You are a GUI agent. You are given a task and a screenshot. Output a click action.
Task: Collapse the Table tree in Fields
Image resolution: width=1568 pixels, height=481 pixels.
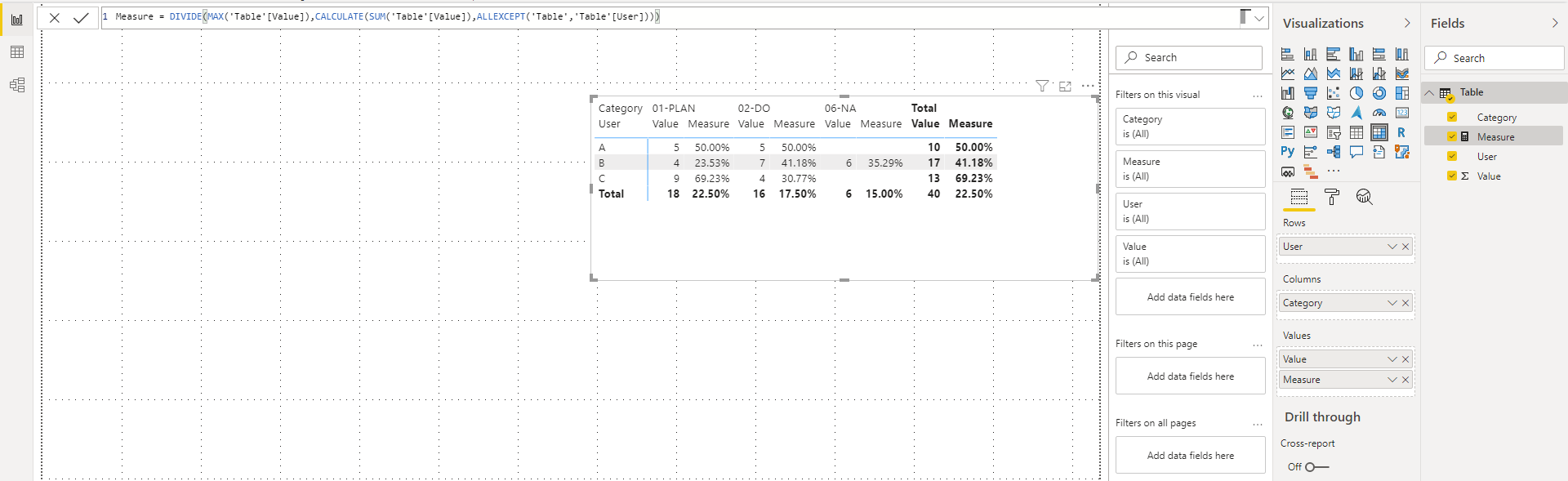pyautogui.click(x=1430, y=93)
